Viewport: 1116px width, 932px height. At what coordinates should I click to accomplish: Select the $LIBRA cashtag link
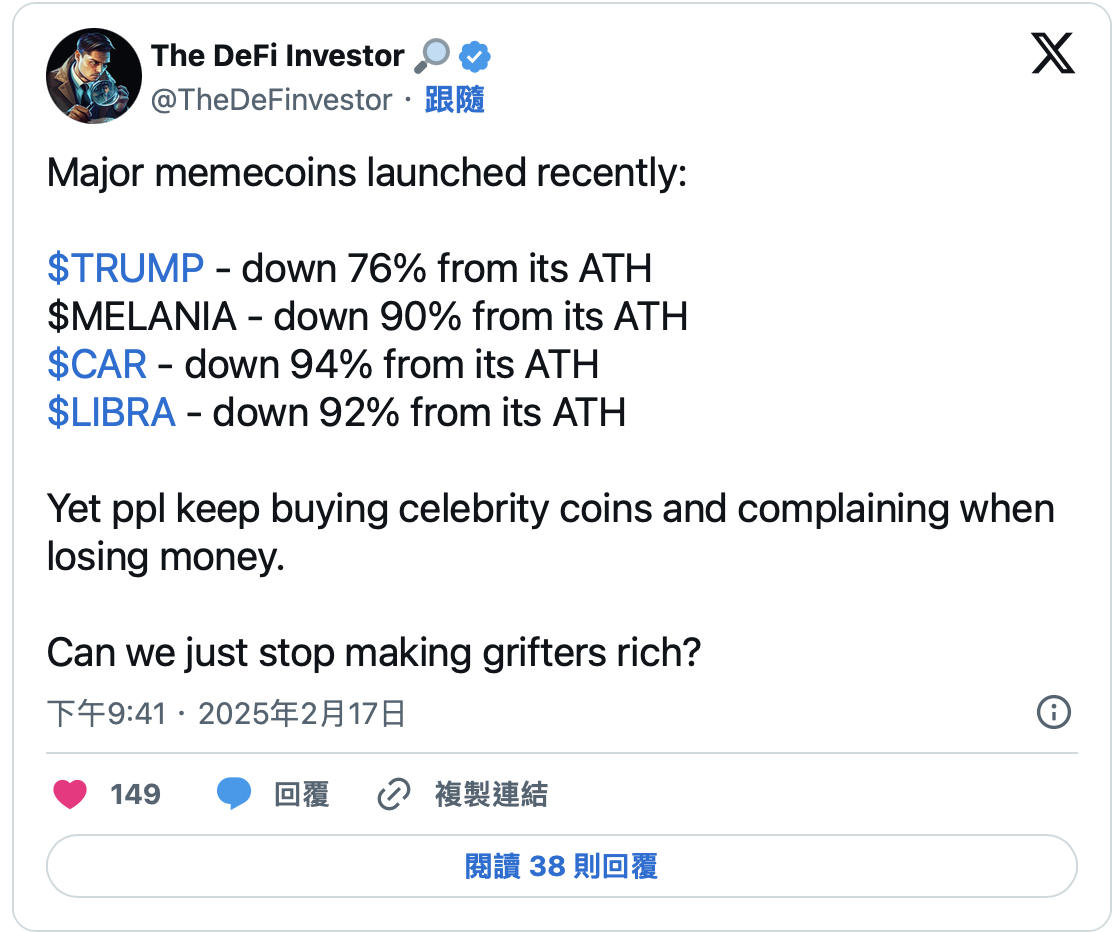click(111, 412)
